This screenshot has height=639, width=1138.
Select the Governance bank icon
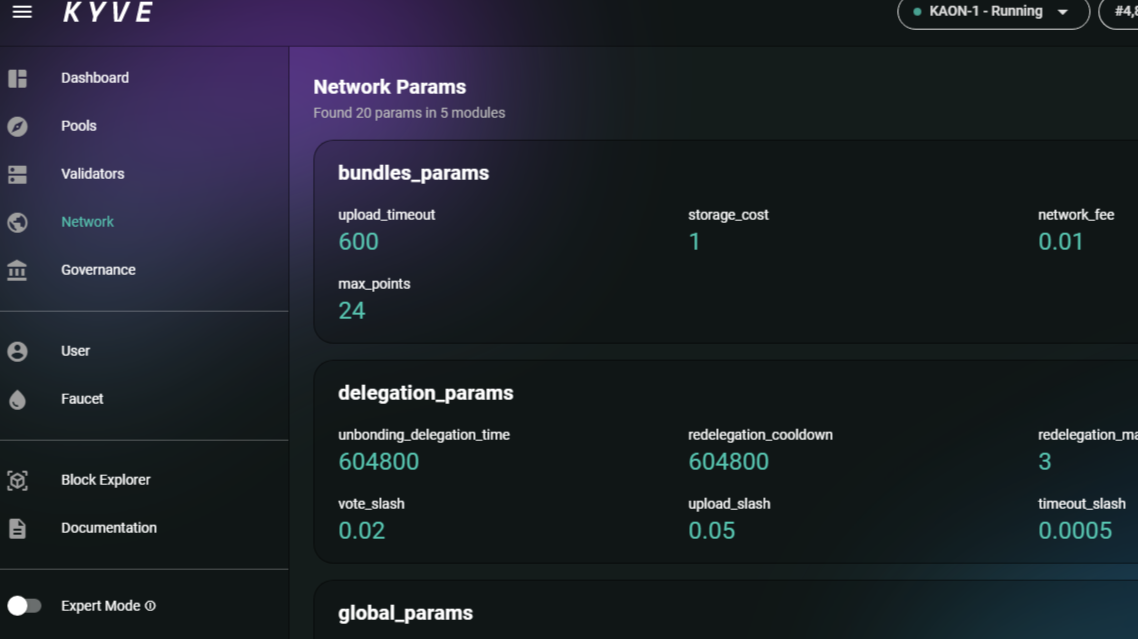tap(20, 269)
